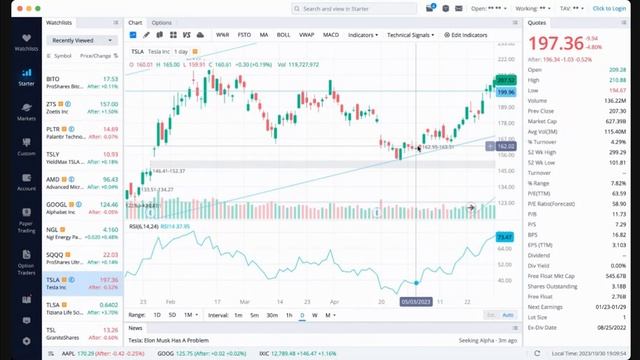Toggle the blue chart checkbox icon

coord(133,35)
